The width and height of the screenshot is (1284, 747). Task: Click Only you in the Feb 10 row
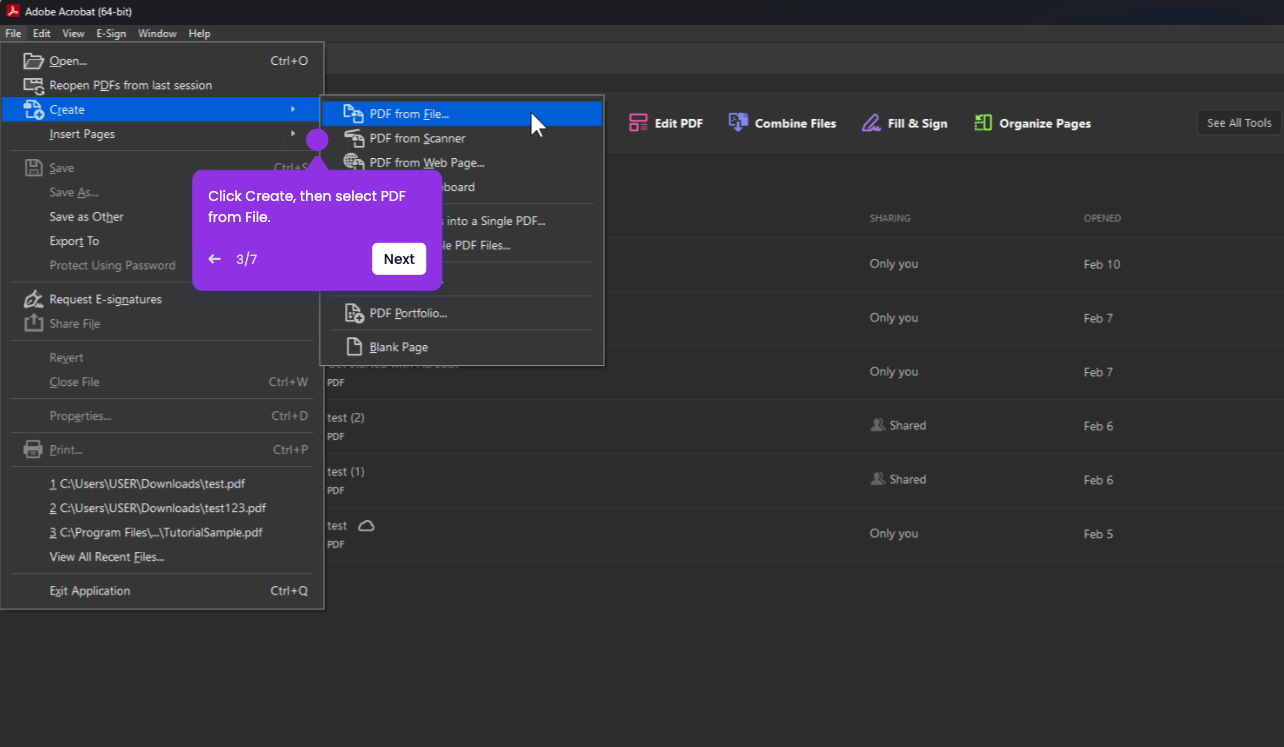click(894, 264)
